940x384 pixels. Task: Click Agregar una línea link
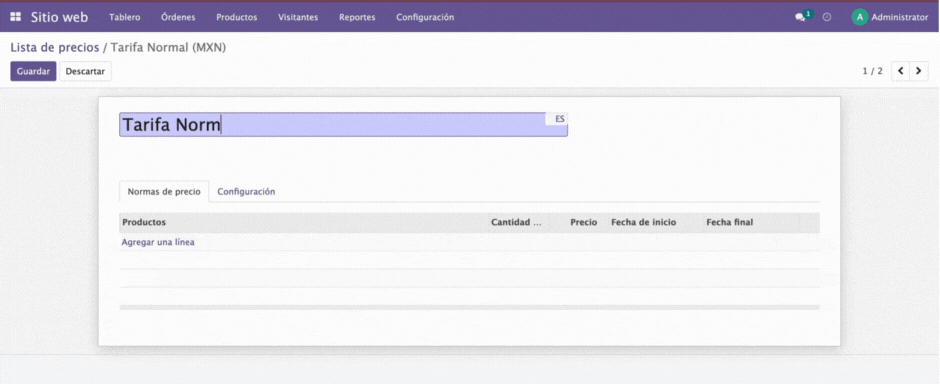pyautogui.click(x=158, y=243)
